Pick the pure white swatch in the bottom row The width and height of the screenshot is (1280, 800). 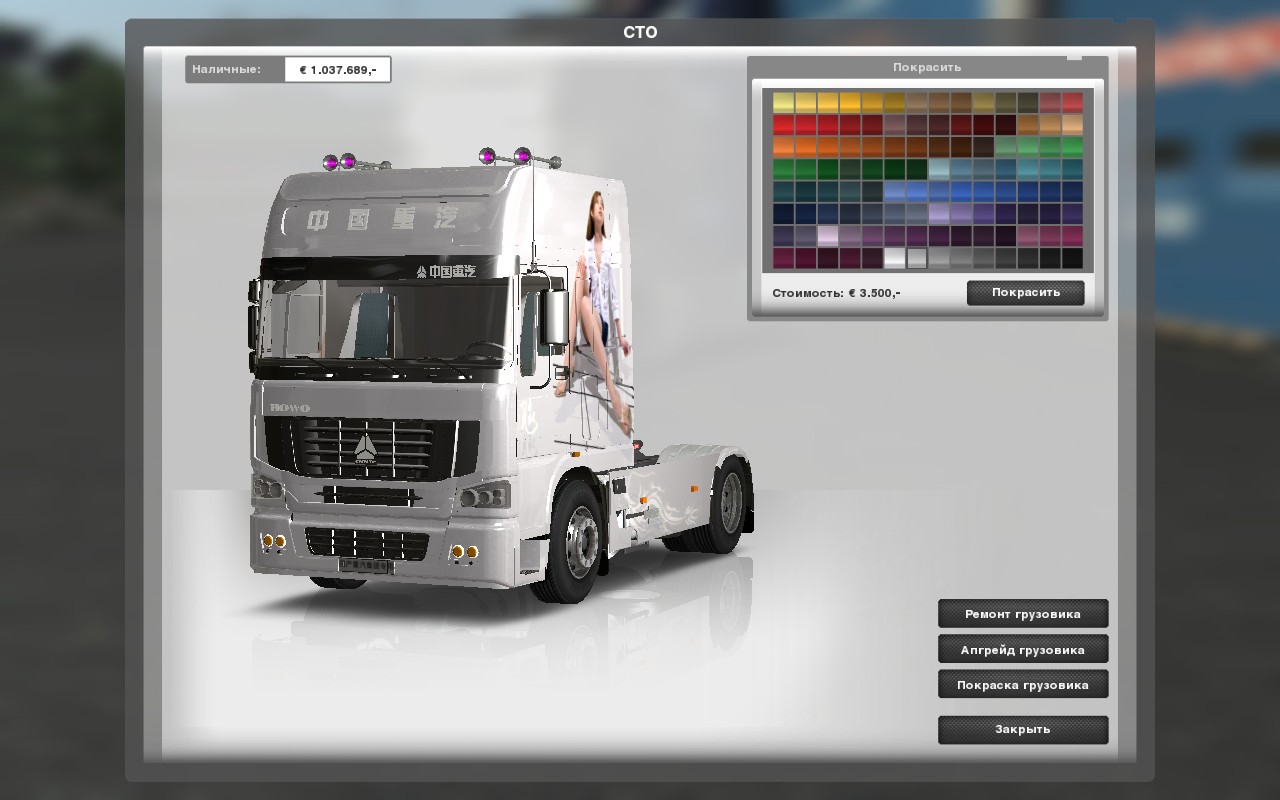[x=894, y=258]
